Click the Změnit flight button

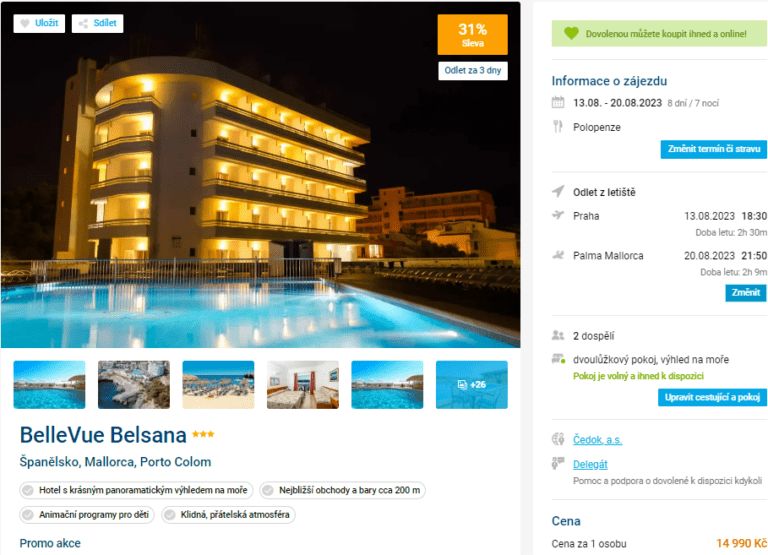pyautogui.click(x=745, y=293)
